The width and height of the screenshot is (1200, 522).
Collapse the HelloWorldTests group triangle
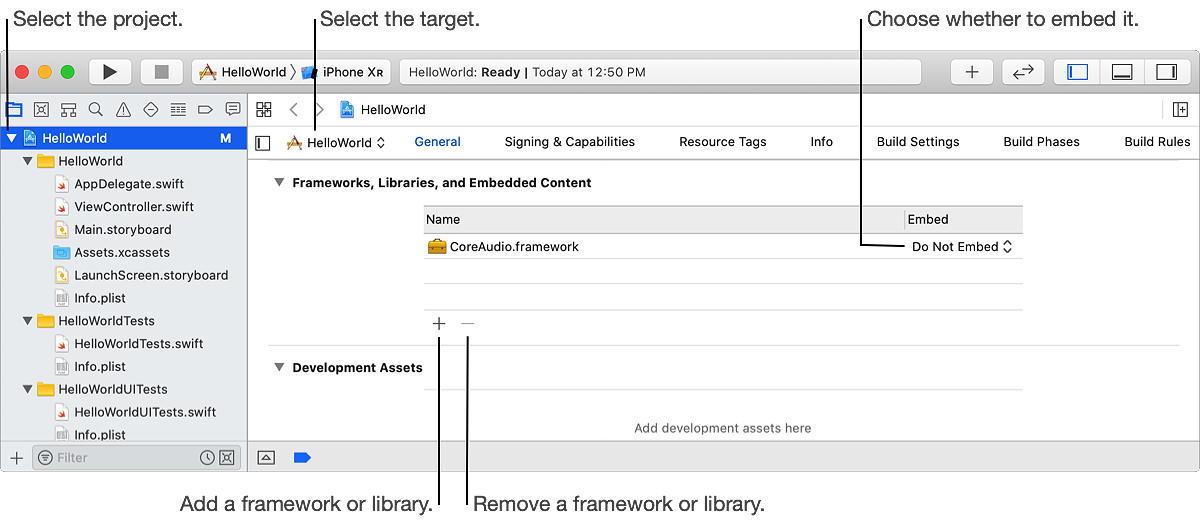pyautogui.click(x=27, y=321)
